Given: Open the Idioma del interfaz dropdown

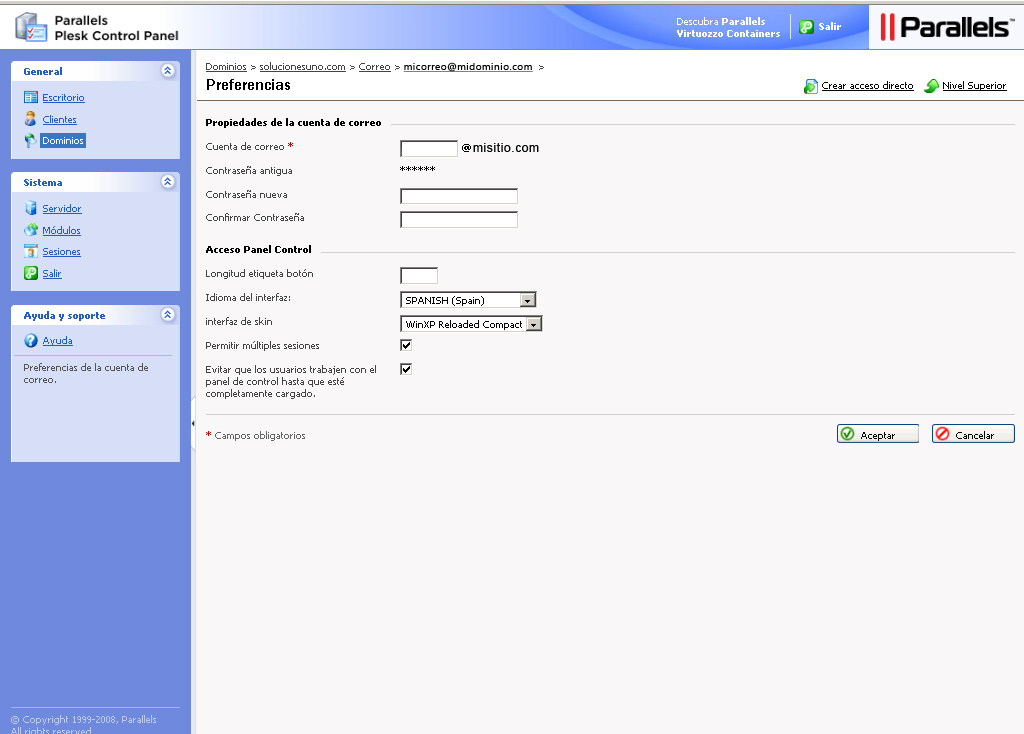Looking at the screenshot, I should click(468, 300).
